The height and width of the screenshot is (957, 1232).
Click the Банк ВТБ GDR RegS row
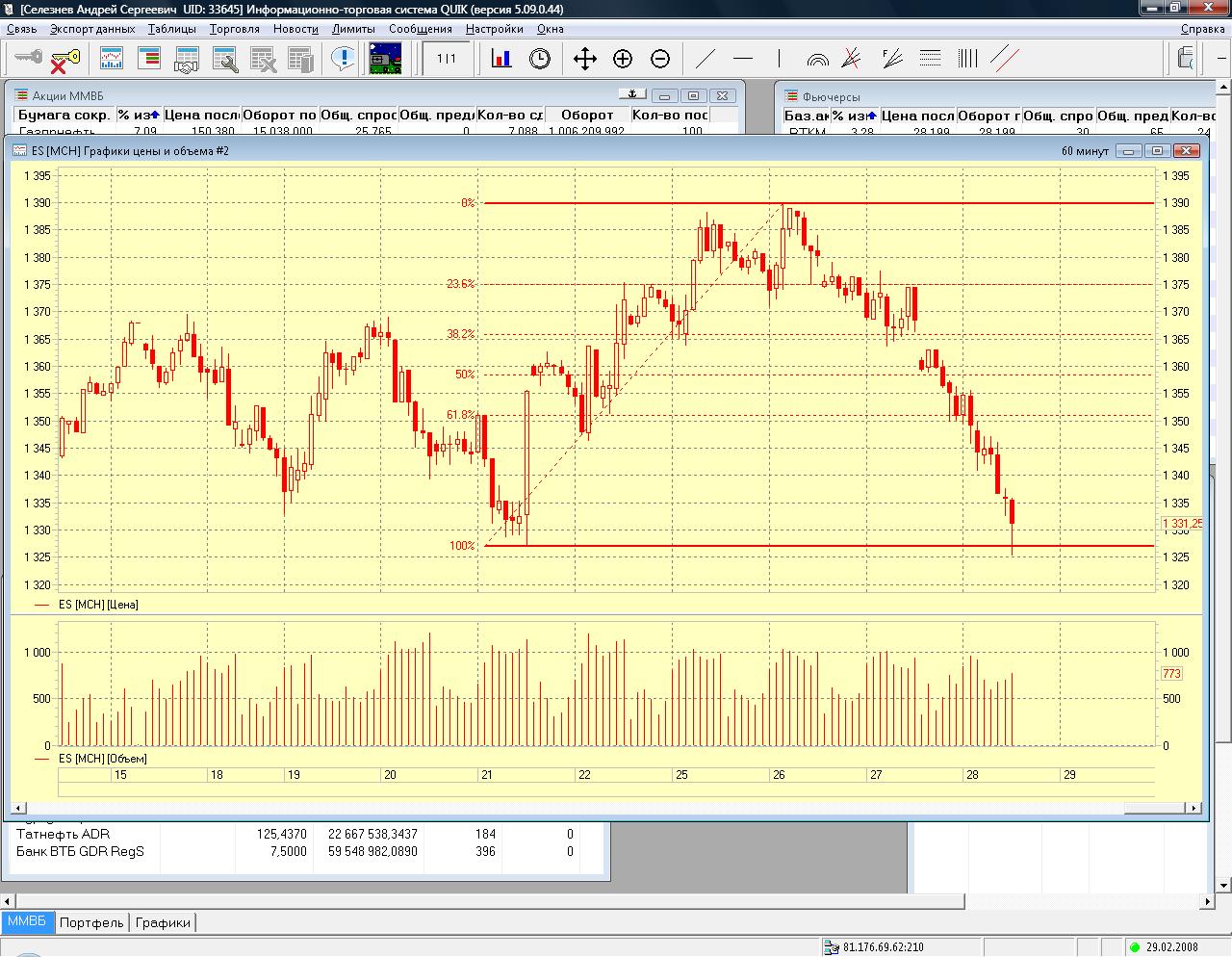click(310, 851)
